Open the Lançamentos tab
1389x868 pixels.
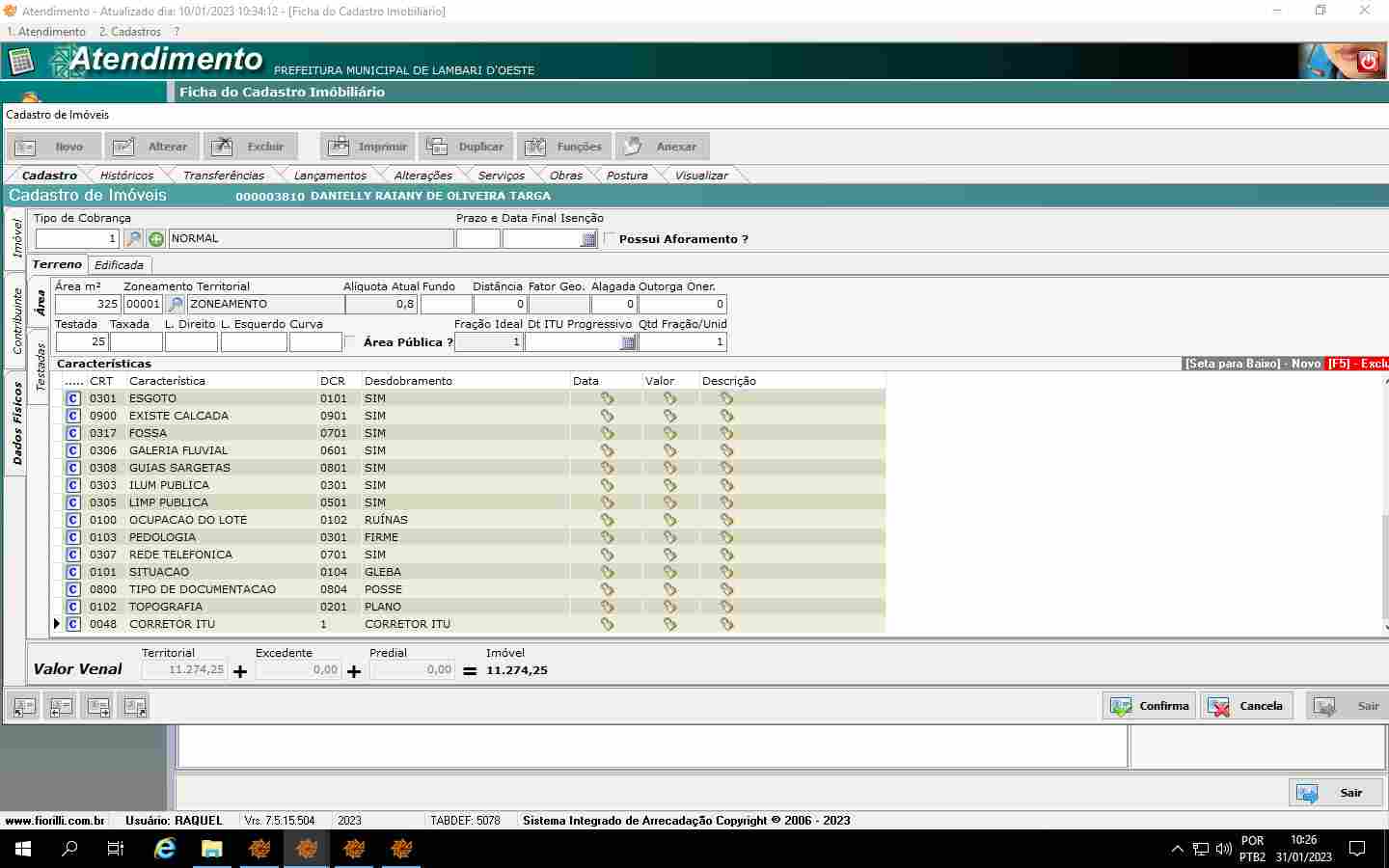330,176
